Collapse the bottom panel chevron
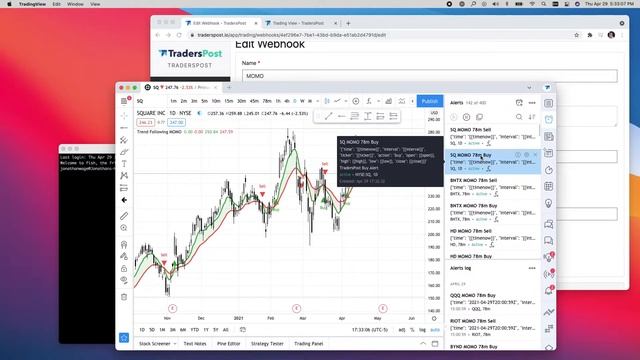The width and height of the screenshot is (640, 360). pyautogui.click(x=423, y=344)
